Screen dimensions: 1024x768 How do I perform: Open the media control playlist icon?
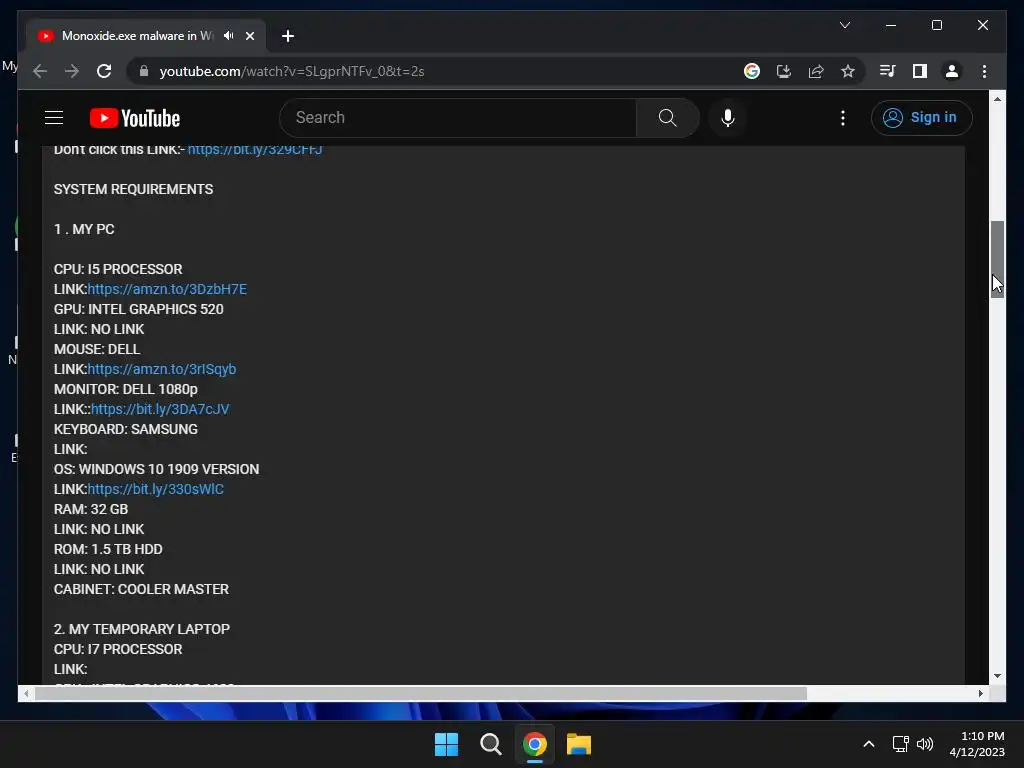pos(888,71)
